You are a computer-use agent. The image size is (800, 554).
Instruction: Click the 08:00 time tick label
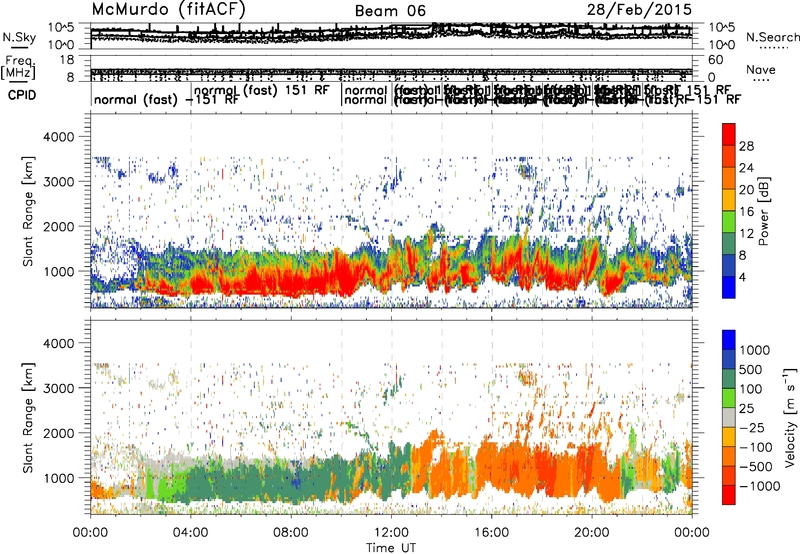pos(291,533)
